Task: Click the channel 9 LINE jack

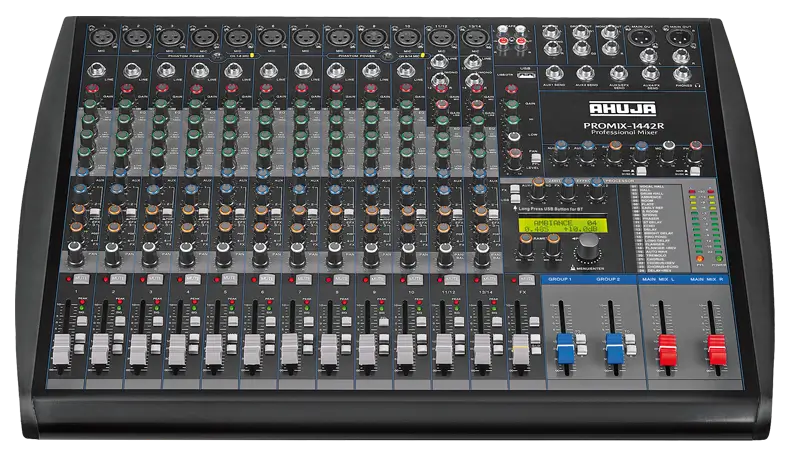Action: (x=371, y=70)
